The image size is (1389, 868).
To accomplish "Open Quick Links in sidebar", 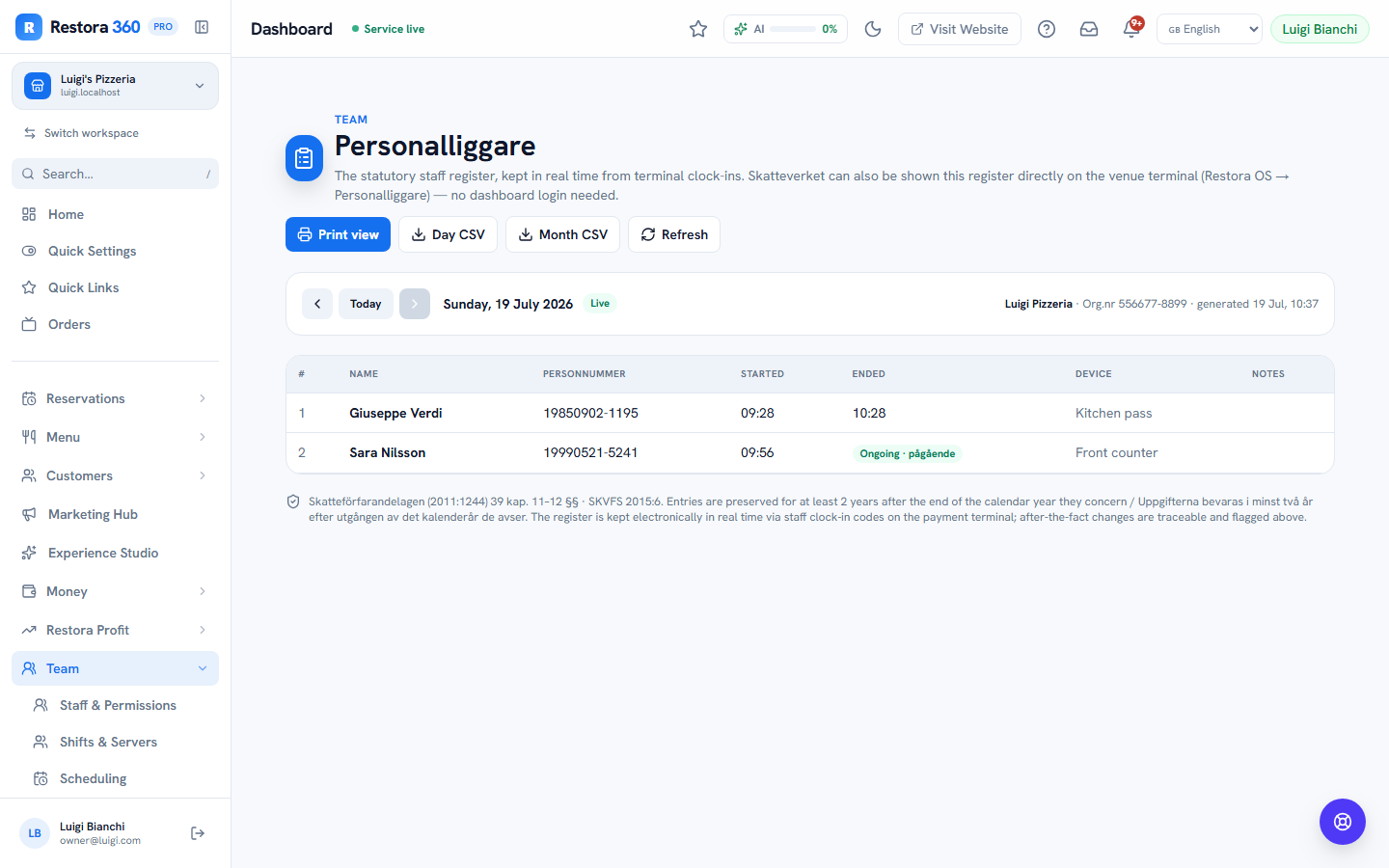I will [116, 287].
